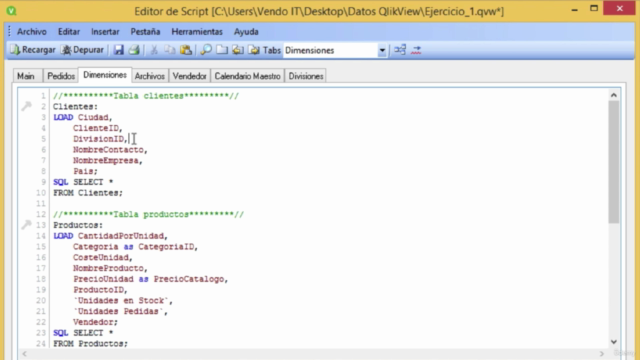Screen dimensions: 640x360
Task: Click 'LOAD Ciudad,' on line 3
Action: tap(82, 118)
